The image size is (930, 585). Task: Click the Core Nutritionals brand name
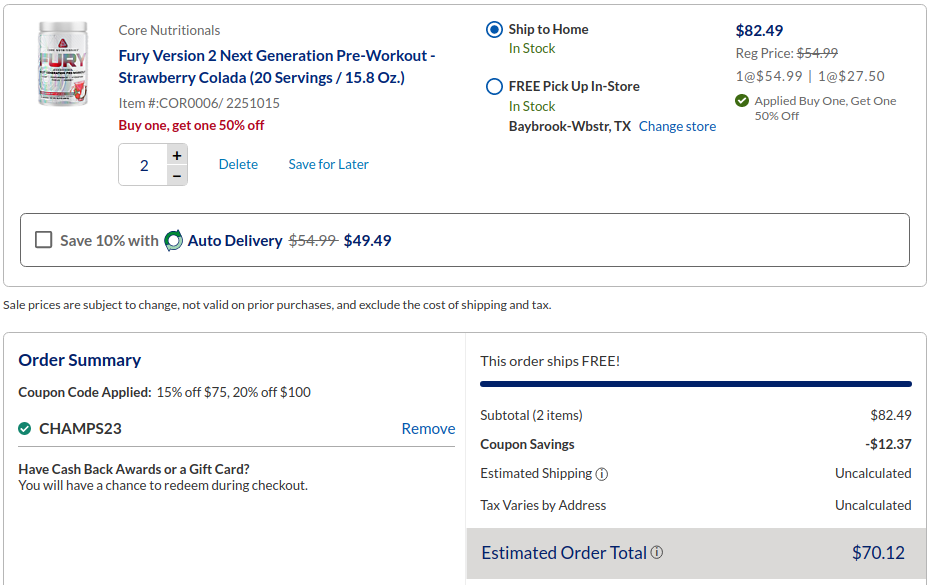click(x=169, y=30)
